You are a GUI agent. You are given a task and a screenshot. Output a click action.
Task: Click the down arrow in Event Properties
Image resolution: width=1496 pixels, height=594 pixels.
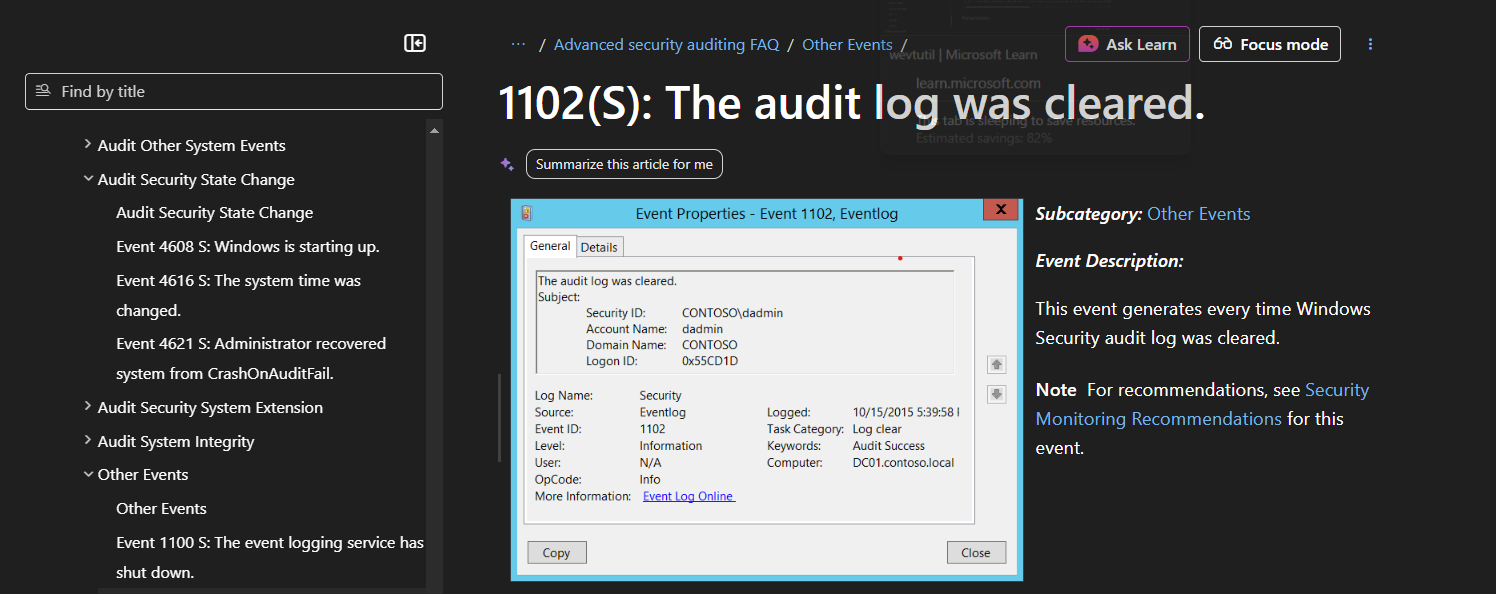tap(996, 394)
